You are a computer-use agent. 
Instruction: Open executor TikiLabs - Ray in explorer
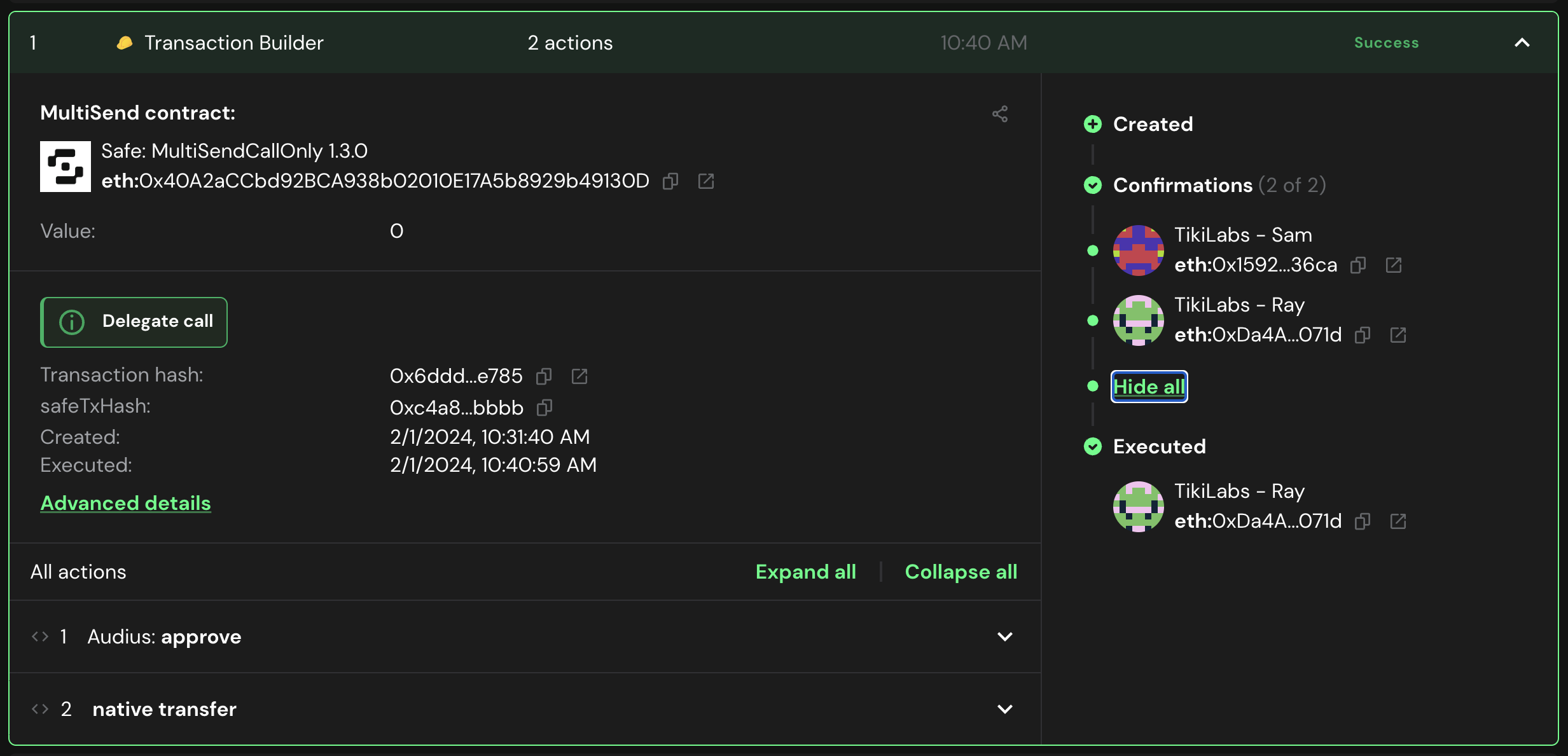tap(1398, 521)
